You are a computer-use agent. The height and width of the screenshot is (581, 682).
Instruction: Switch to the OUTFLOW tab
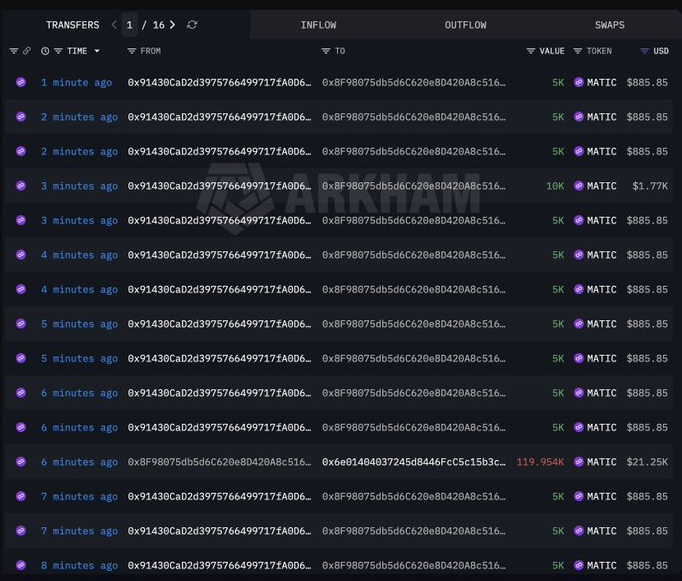click(465, 25)
